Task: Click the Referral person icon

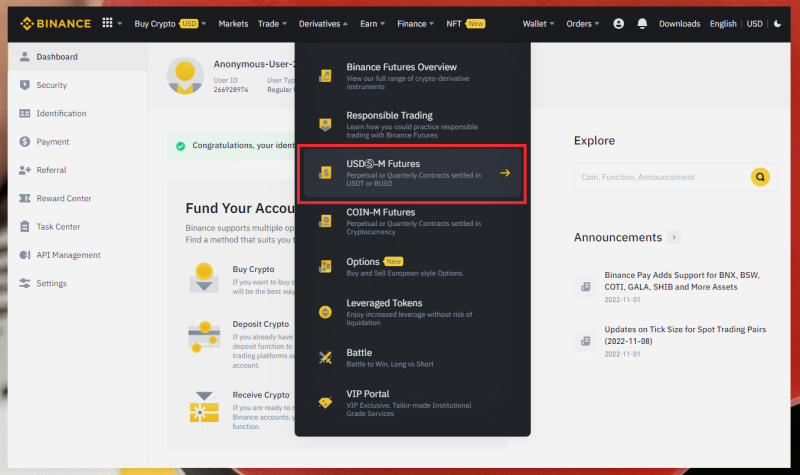Action: coord(24,170)
